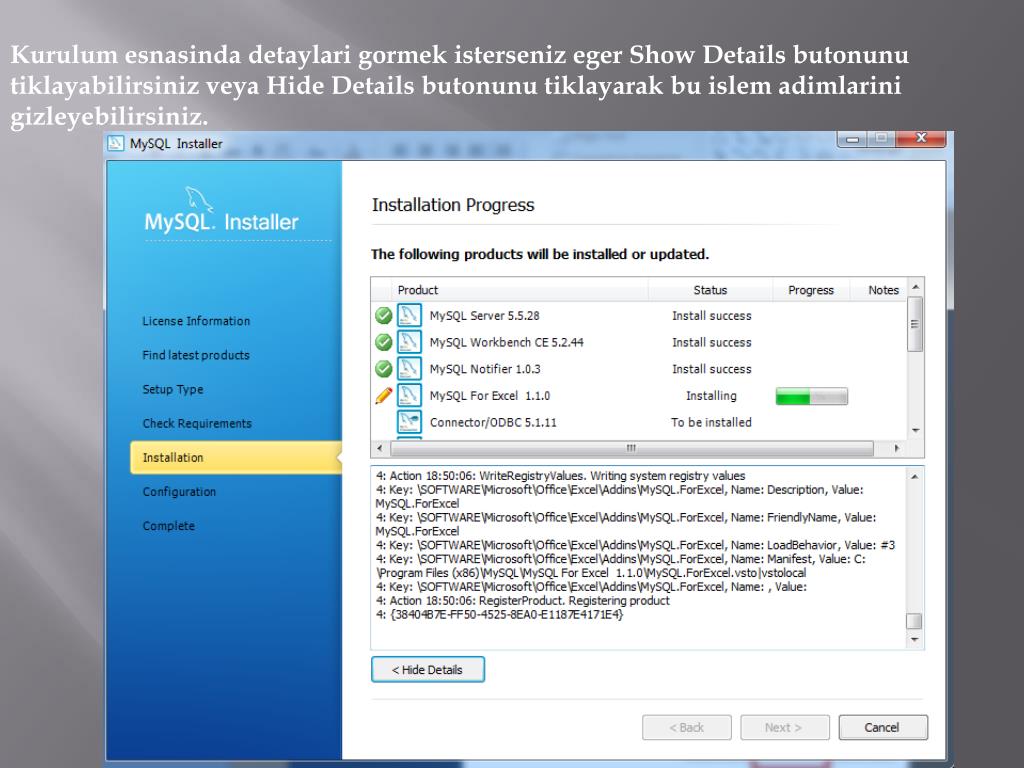Screen dimensions: 1024x768
Task: Click the GUID log line starting {38404B7E
Action: coord(500,615)
